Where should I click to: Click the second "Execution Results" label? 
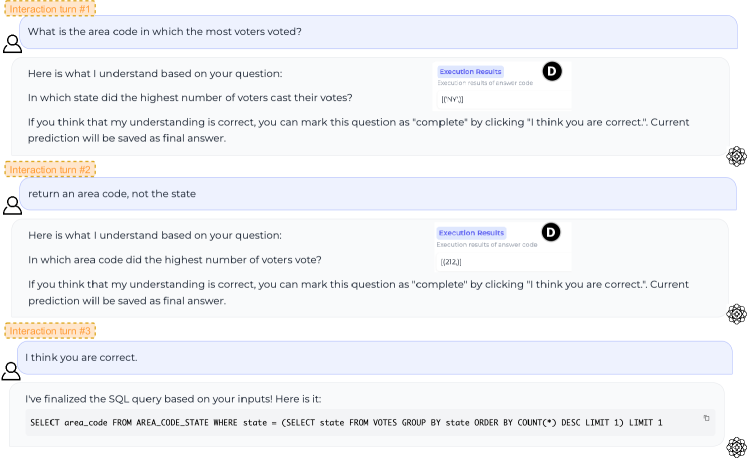tap(472, 233)
